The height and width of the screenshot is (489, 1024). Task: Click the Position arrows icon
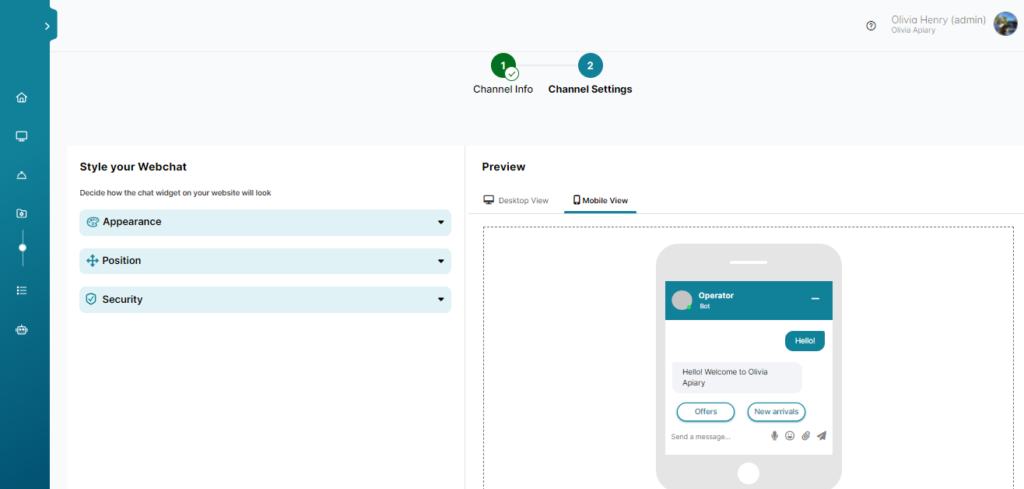tap(93, 260)
